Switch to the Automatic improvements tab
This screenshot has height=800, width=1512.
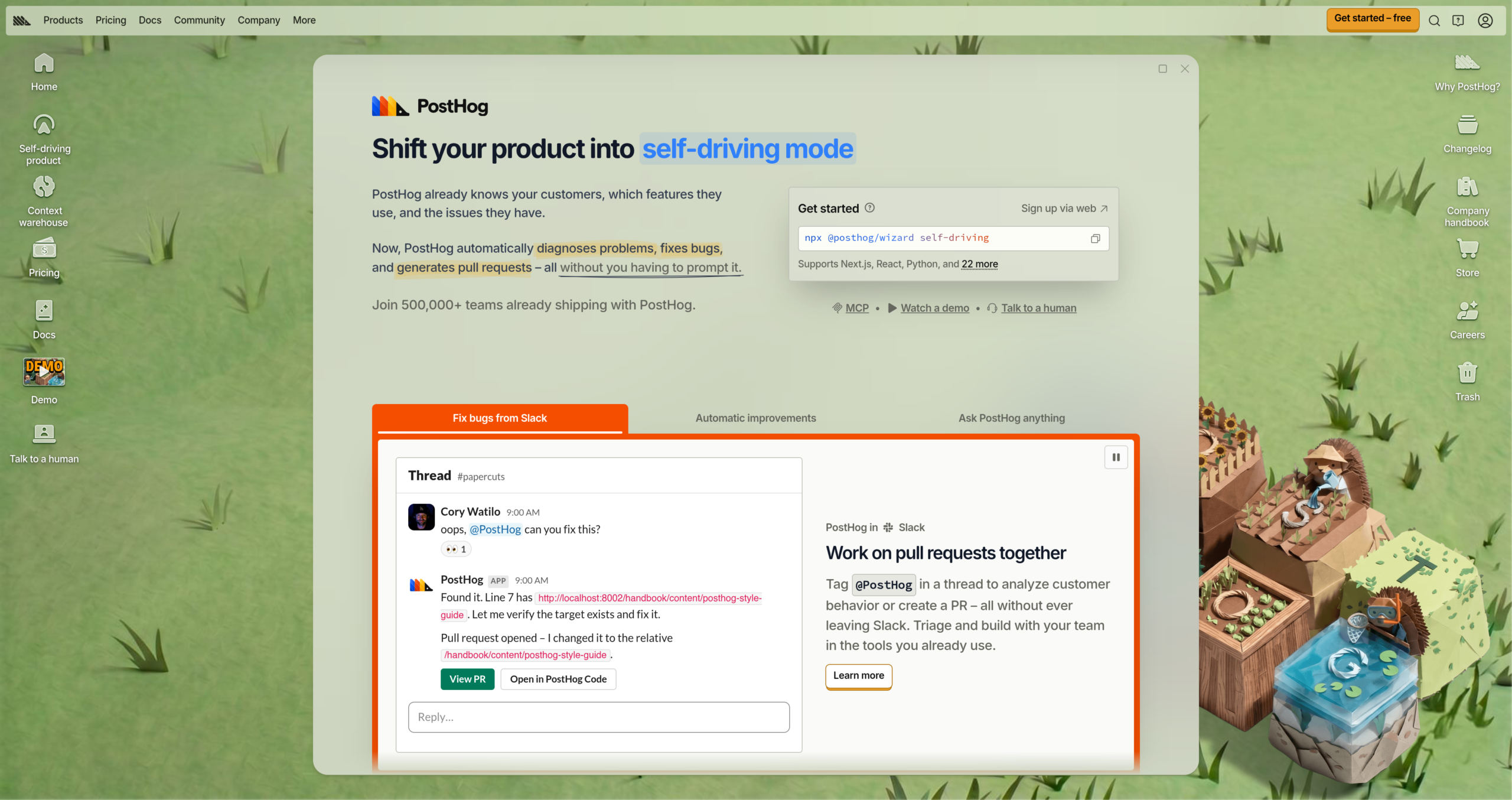(755, 418)
